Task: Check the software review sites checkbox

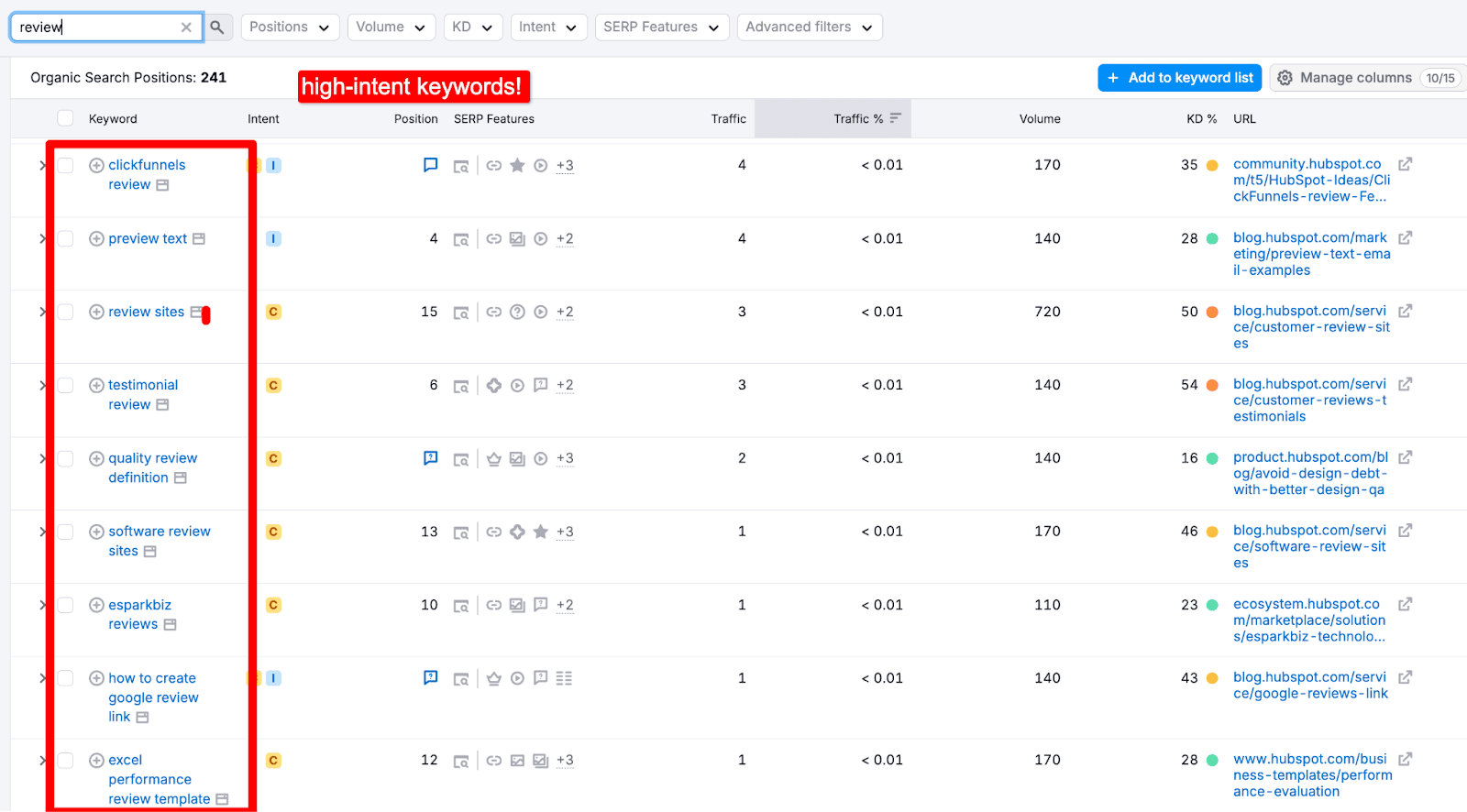Action: (65, 532)
